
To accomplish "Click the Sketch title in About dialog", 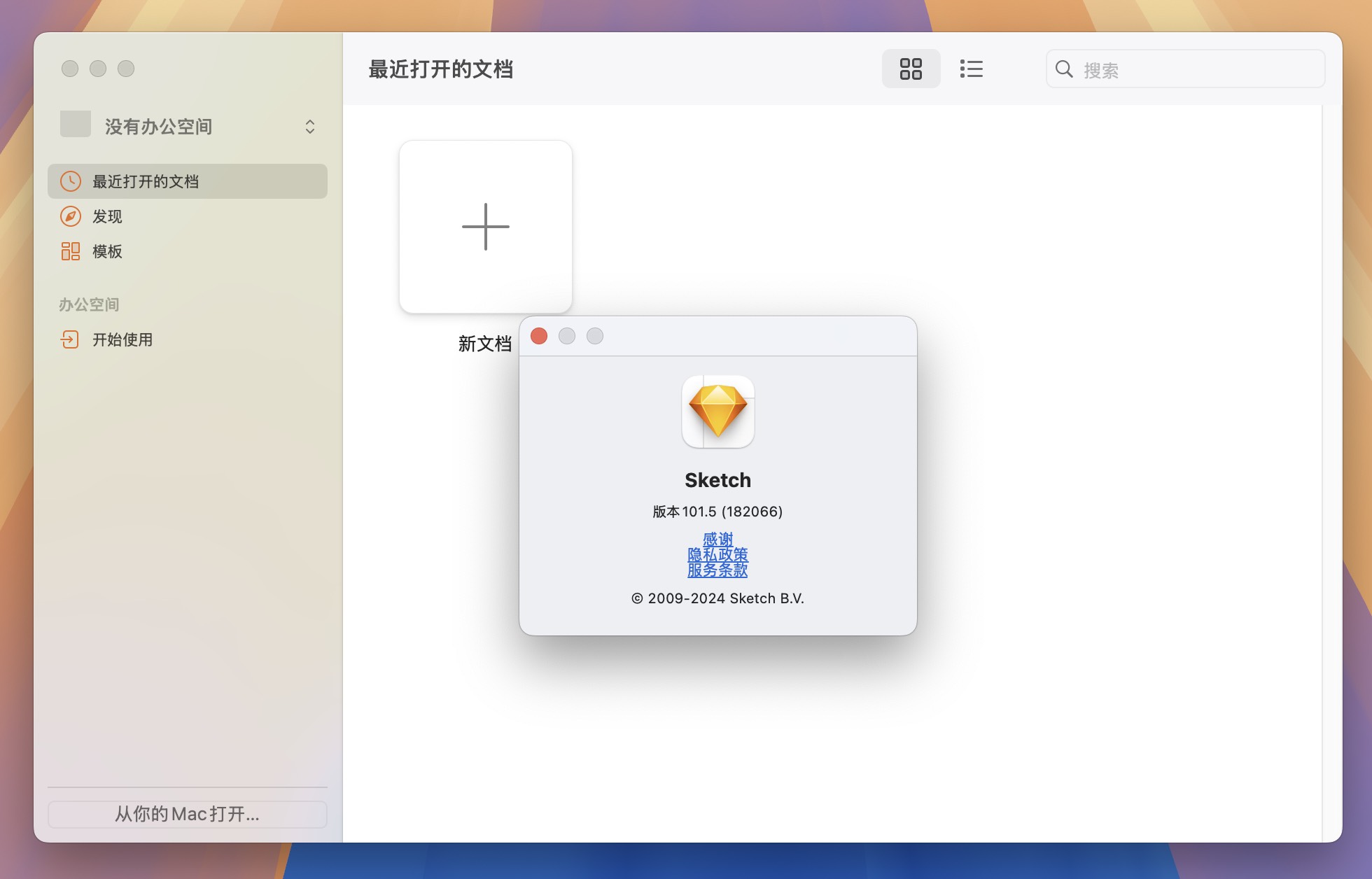I will coord(717,480).
